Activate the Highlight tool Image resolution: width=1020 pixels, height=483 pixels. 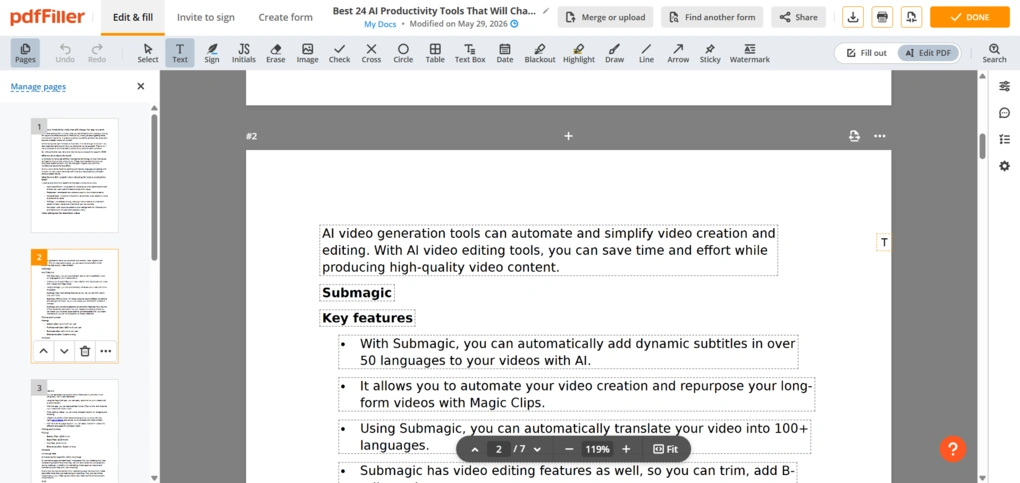click(x=579, y=53)
